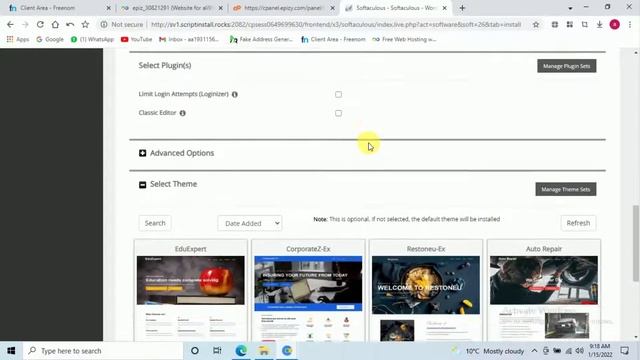Open File Explorer from taskbar

[264, 351]
